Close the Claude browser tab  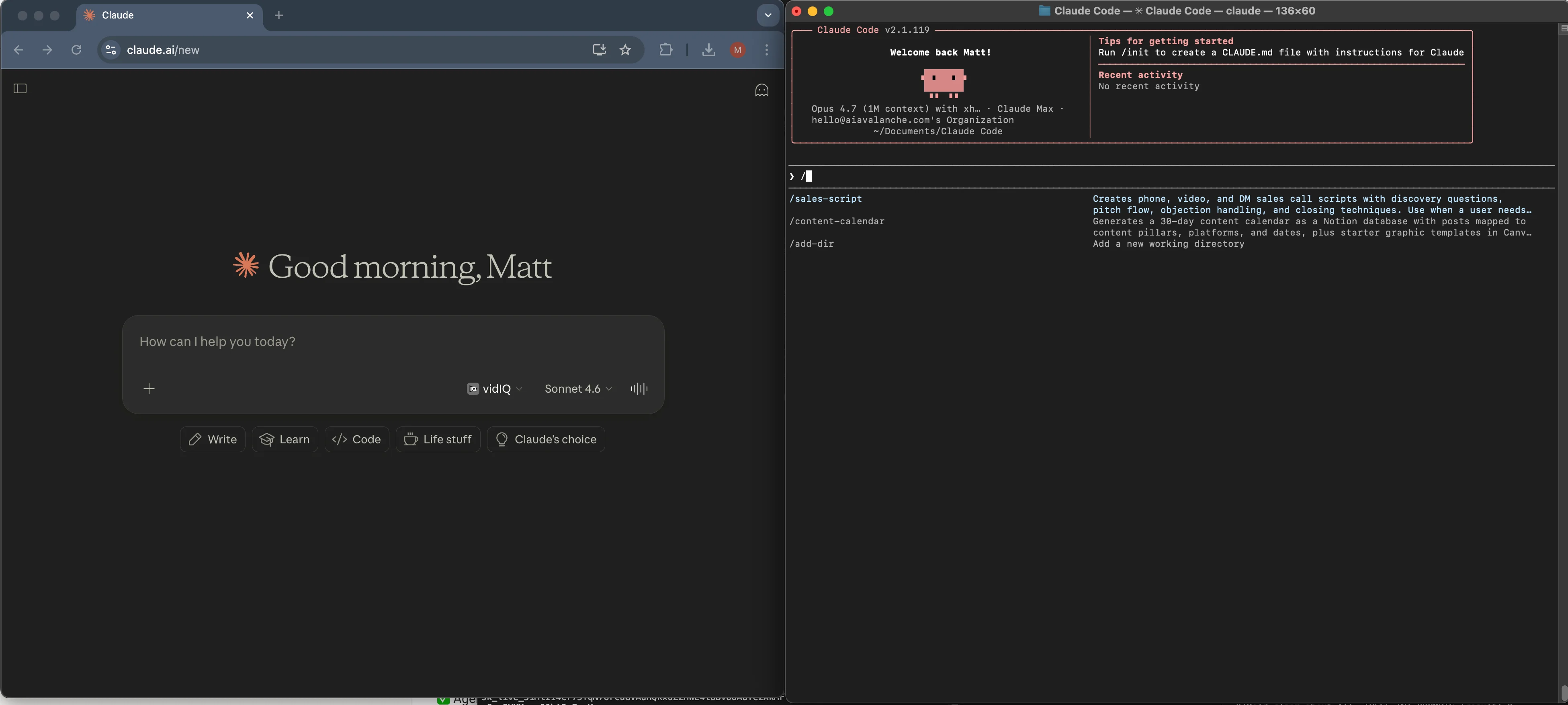click(x=250, y=15)
